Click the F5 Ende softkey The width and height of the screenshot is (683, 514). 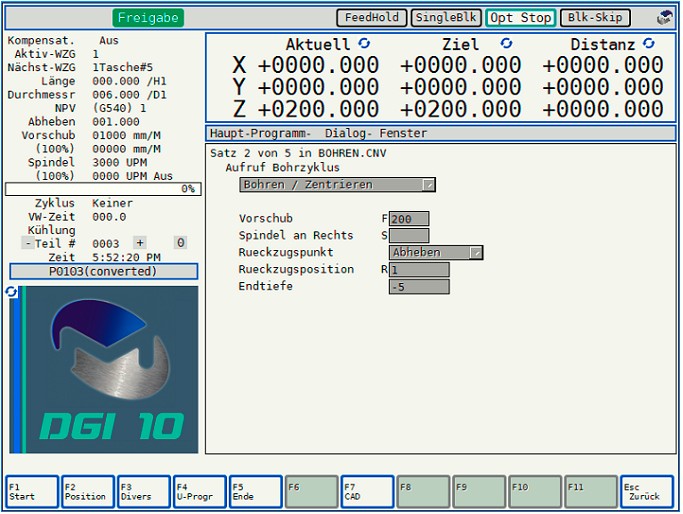(x=256, y=492)
